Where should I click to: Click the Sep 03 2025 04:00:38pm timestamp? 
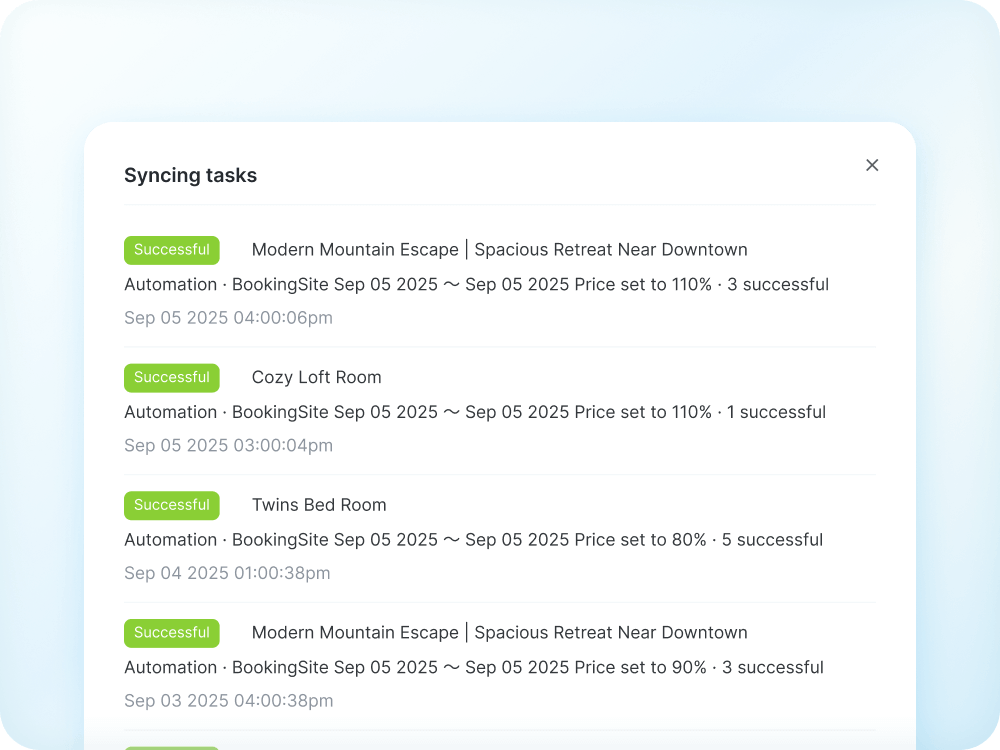228,700
